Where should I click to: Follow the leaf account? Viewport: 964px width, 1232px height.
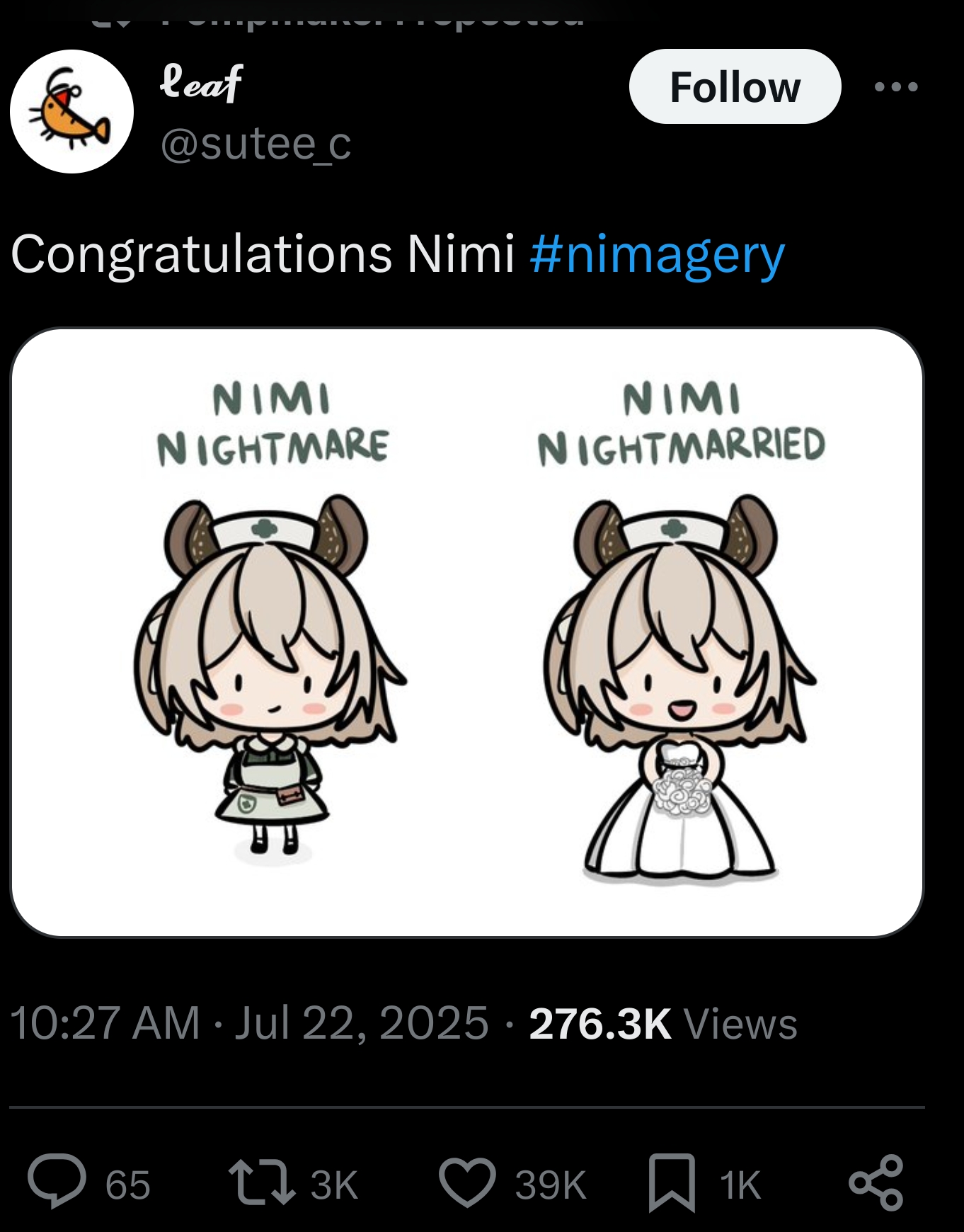point(735,87)
